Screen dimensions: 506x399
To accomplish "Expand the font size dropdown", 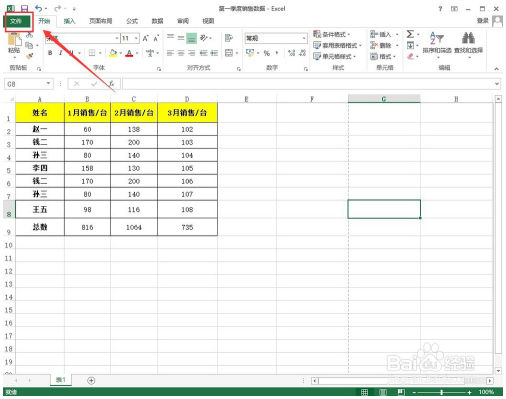I will coord(136,38).
